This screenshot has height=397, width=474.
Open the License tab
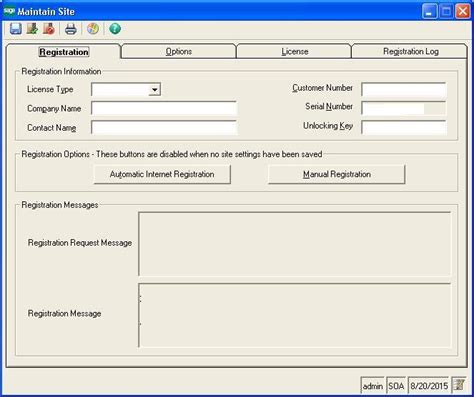pos(294,51)
